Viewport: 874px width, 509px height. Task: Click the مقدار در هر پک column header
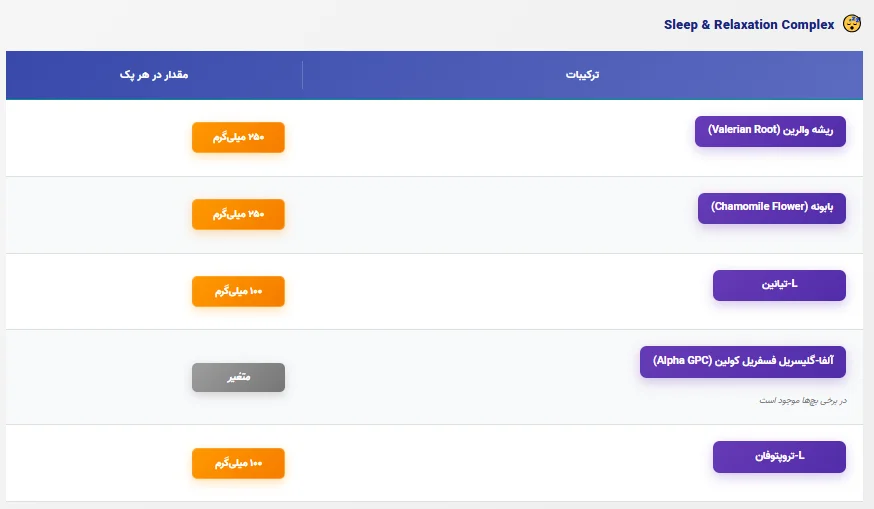tap(154, 75)
